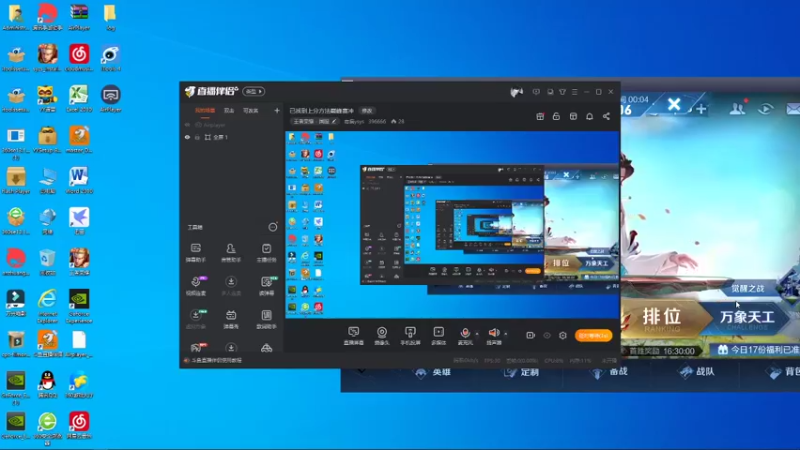Viewport: 800px width, 450px height.
Task: Expand speaker options arrow
Action: point(506,334)
